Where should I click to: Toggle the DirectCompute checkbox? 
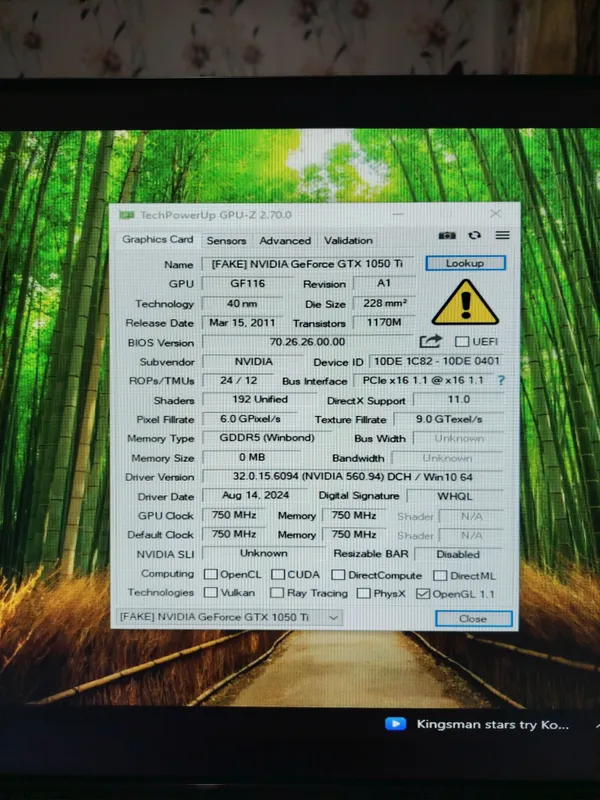(x=338, y=575)
